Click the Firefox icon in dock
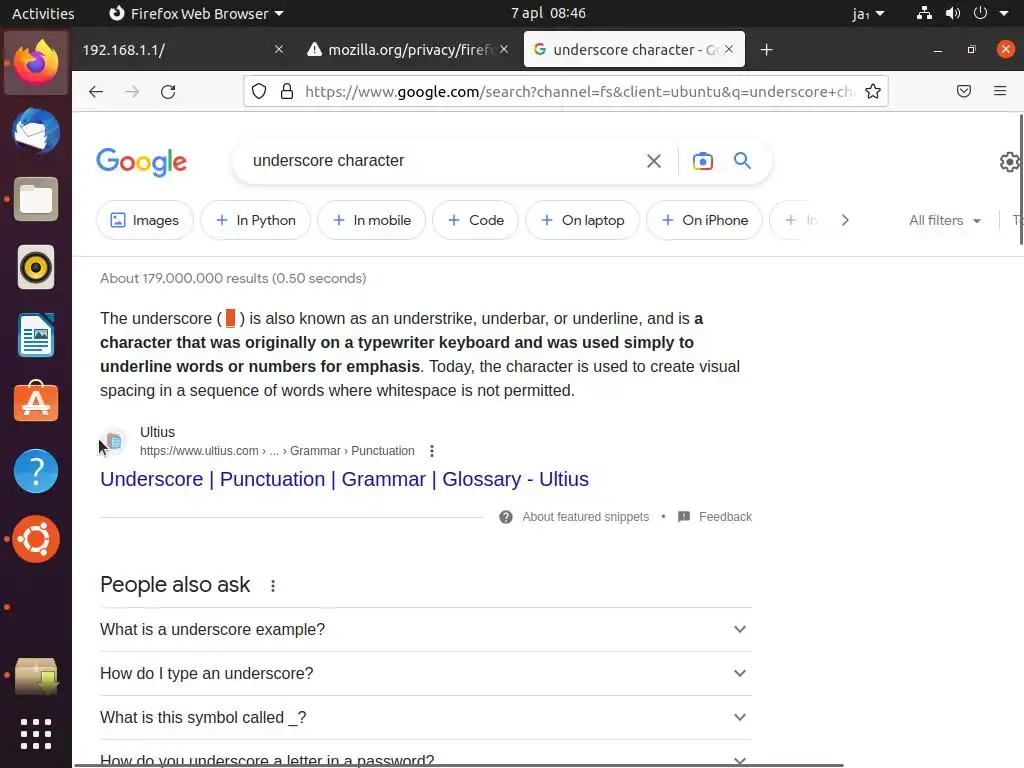The width and height of the screenshot is (1024, 768). 36,63
